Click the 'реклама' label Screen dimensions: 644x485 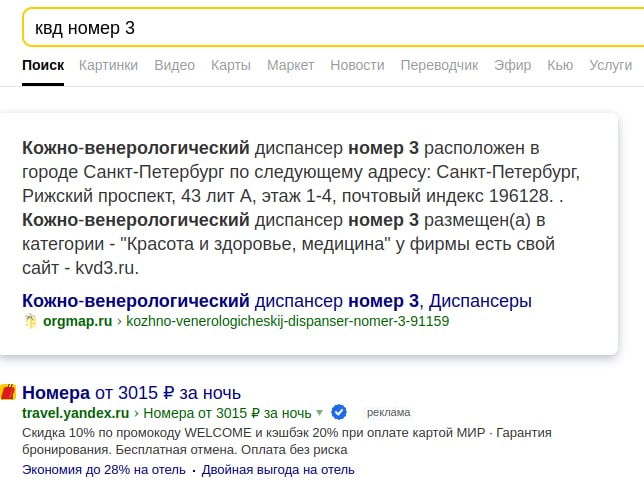(389, 412)
